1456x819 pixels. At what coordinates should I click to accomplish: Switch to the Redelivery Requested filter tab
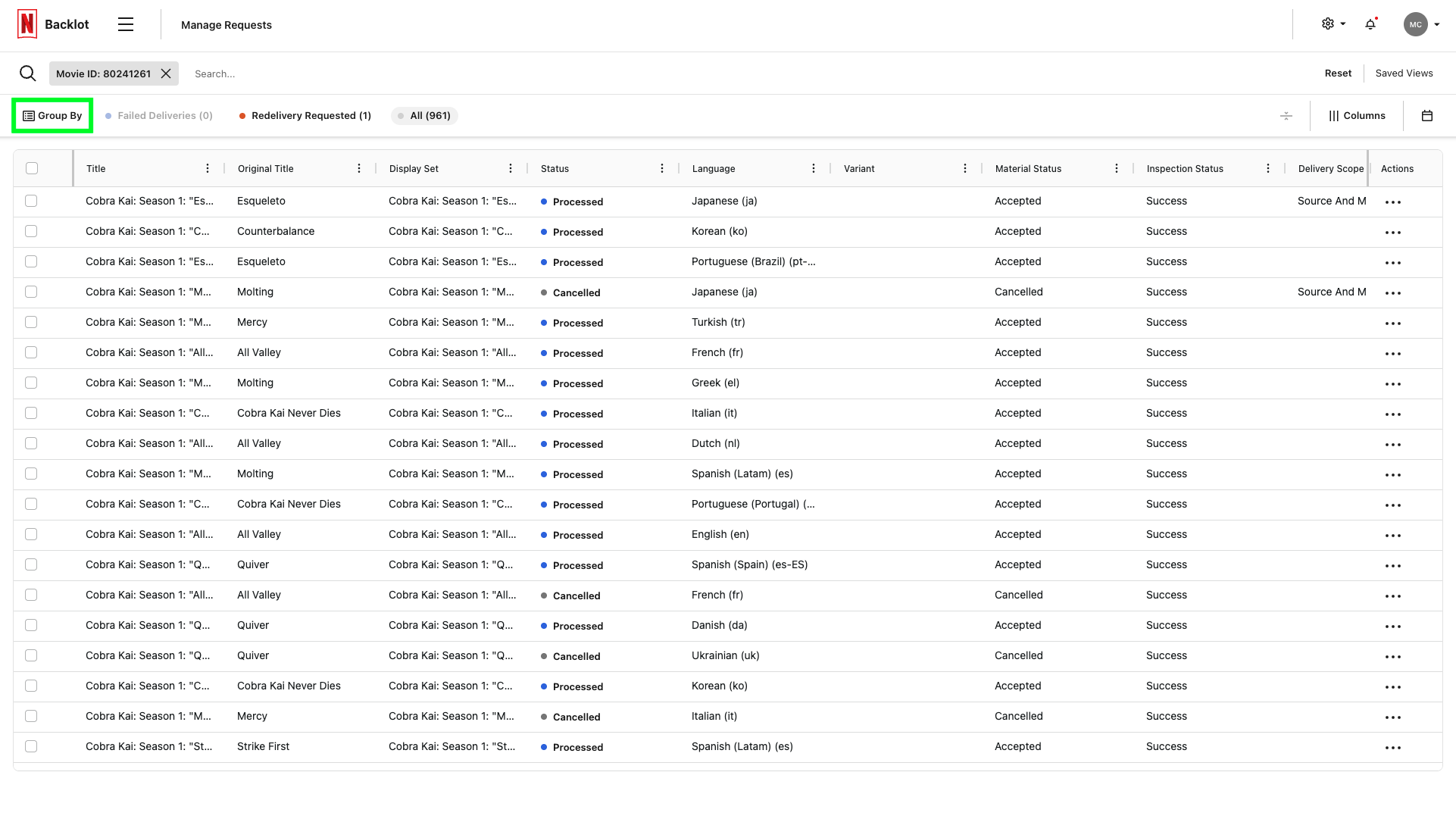305,115
